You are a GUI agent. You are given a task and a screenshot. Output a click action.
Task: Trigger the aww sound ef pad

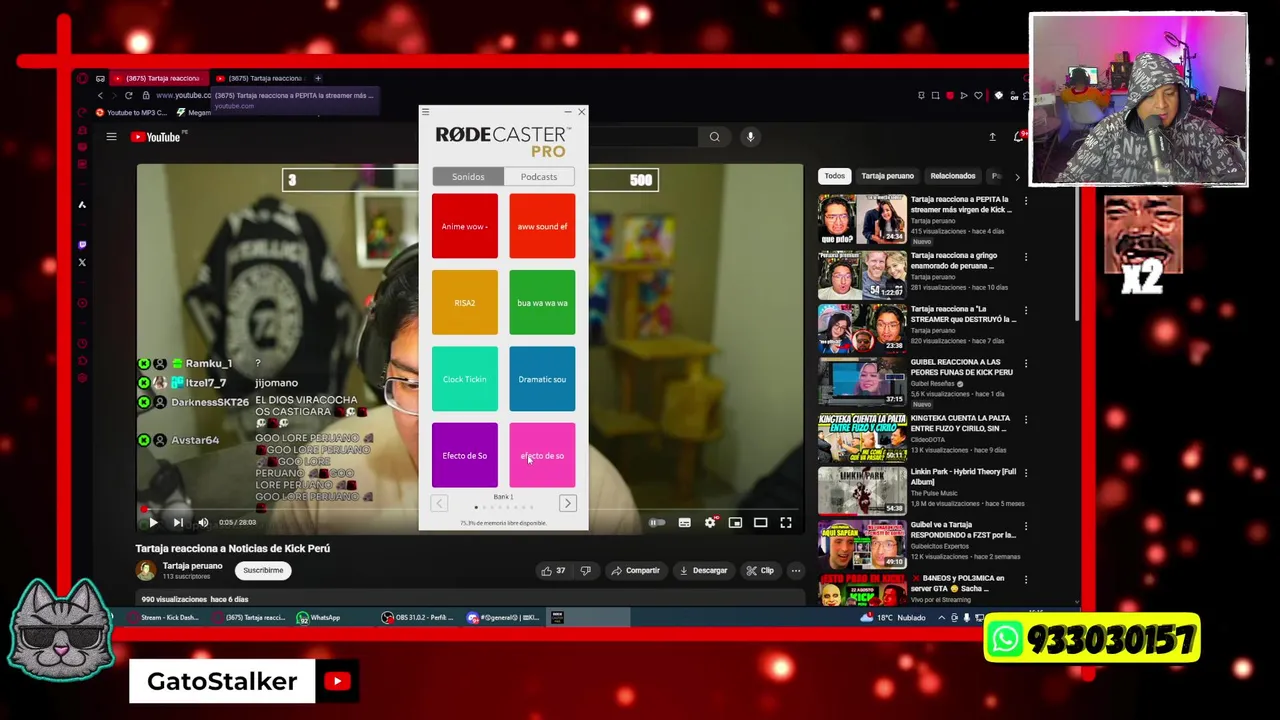(x=542, y=226)
